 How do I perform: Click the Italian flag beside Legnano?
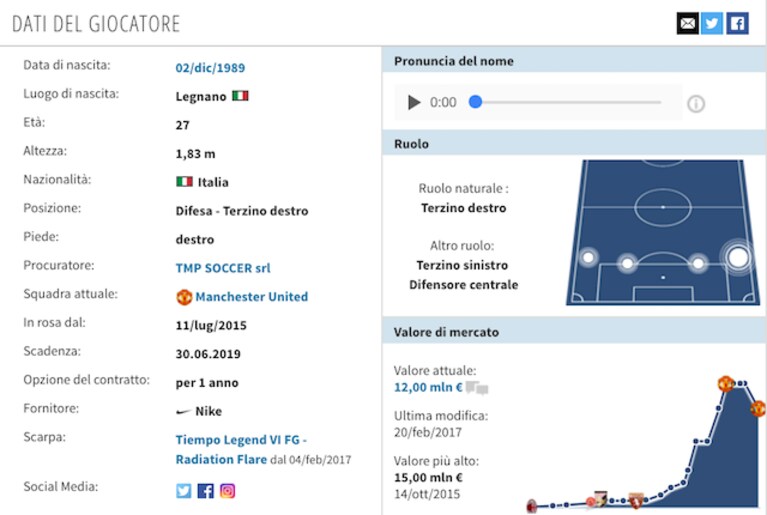coord(240,95)
